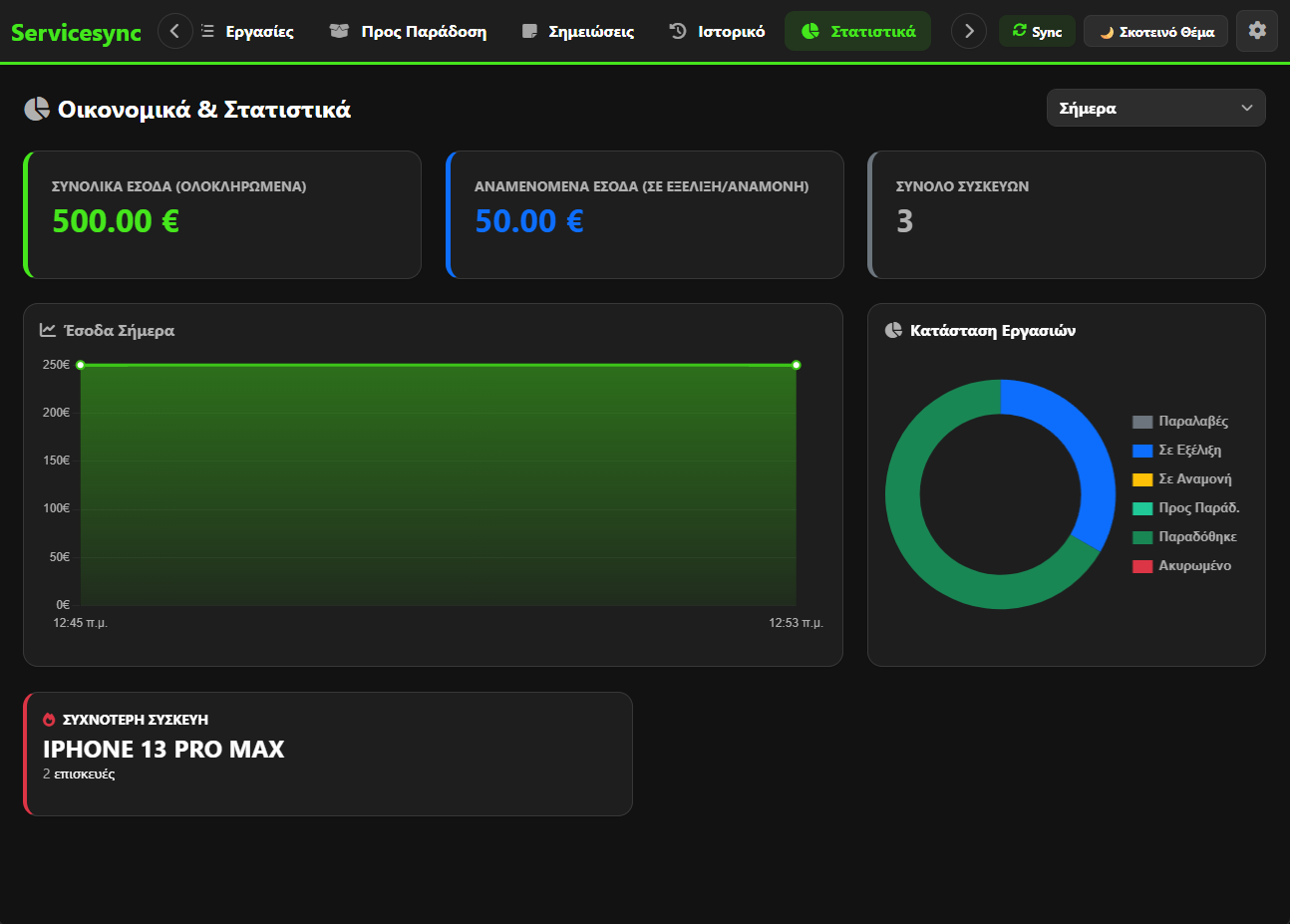Click the line chart icon beside Έσοδα Σήμερα
Image resolution: width=1290 pixels, height=924 pixels.
click(x=48, y=330)
